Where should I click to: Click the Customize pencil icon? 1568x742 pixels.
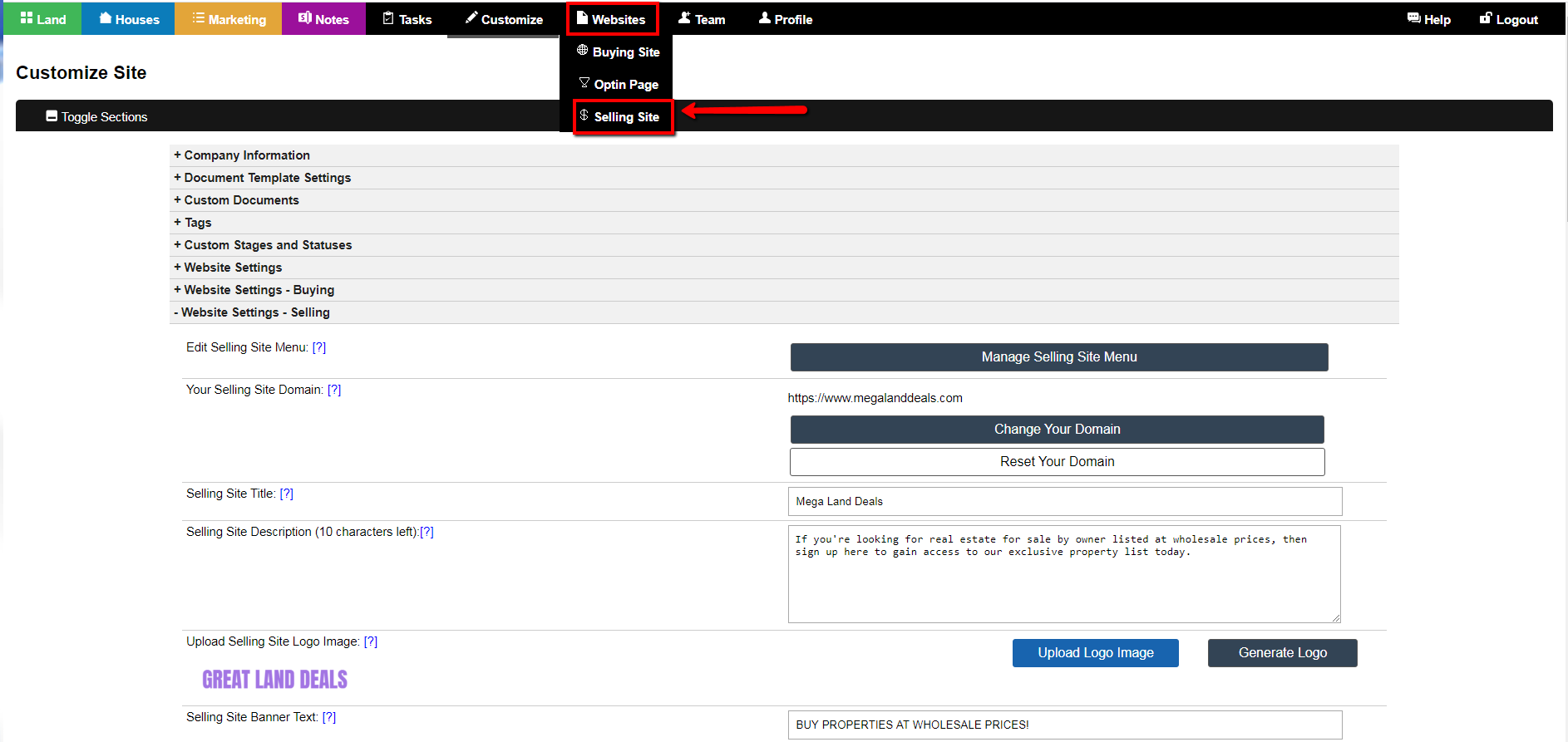[x=471, y=17]
